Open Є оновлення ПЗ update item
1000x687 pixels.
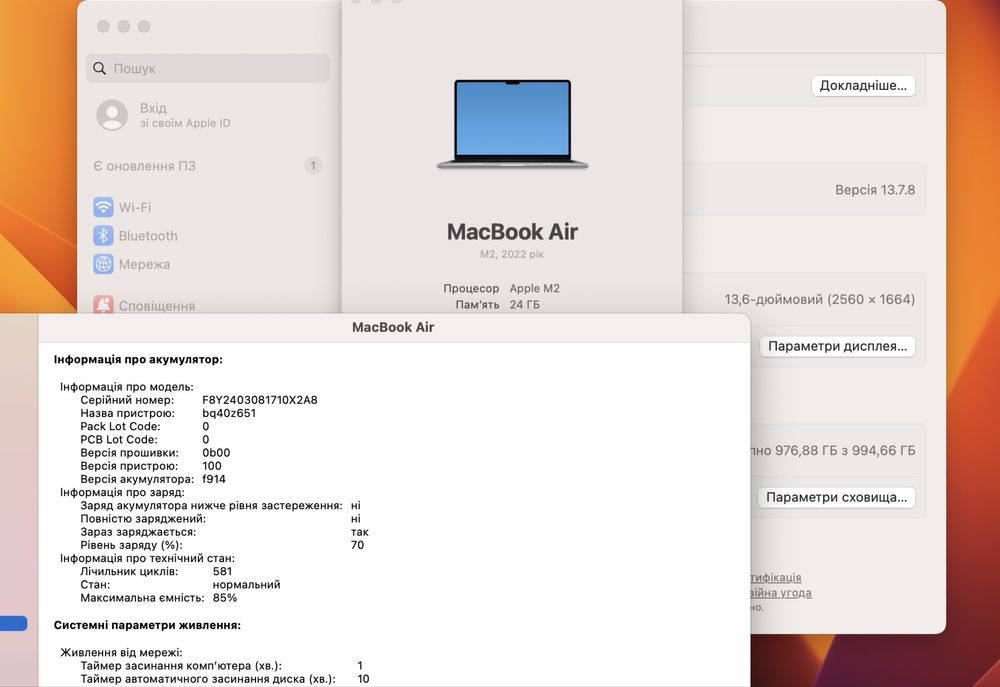[208, 166]
